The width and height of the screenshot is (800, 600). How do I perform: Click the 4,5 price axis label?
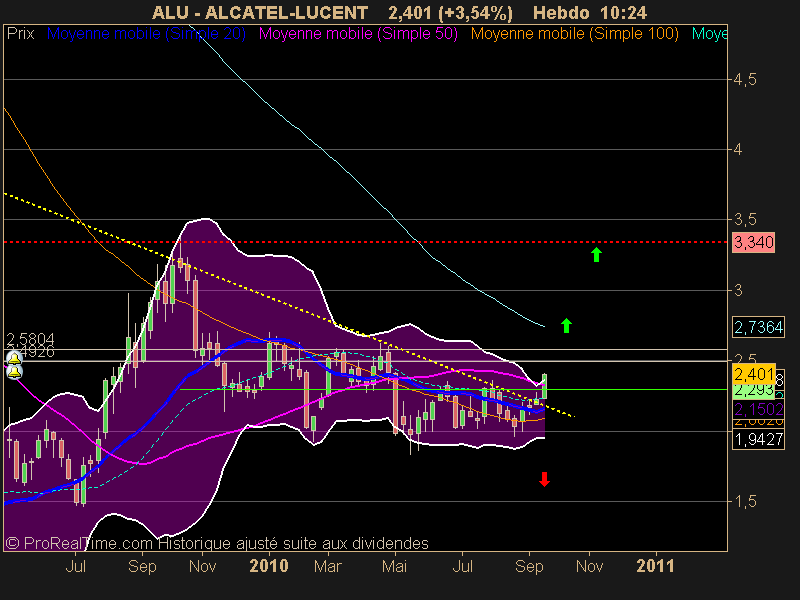tap(745, 80)
